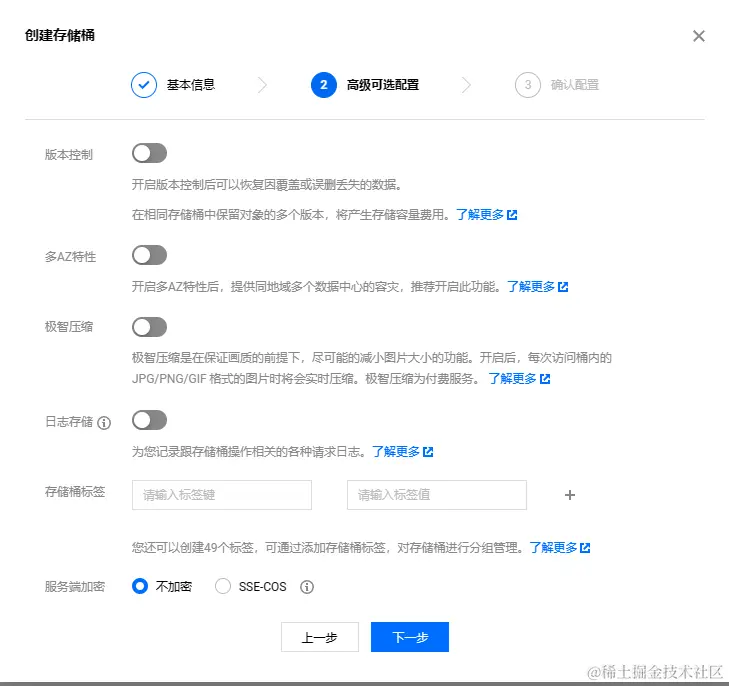729x686 pixels.
Task: Select the 基本信息 step label
Action: point(191,85)
